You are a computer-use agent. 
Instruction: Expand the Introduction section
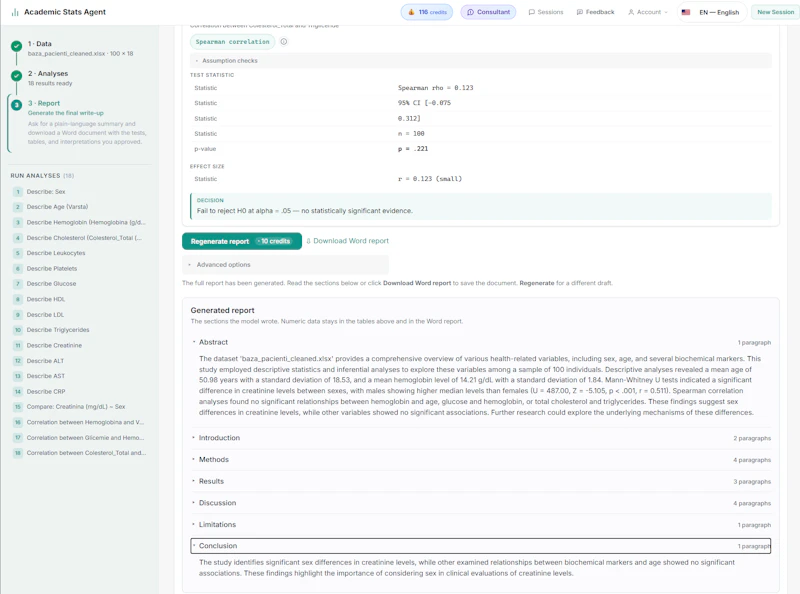481,438
